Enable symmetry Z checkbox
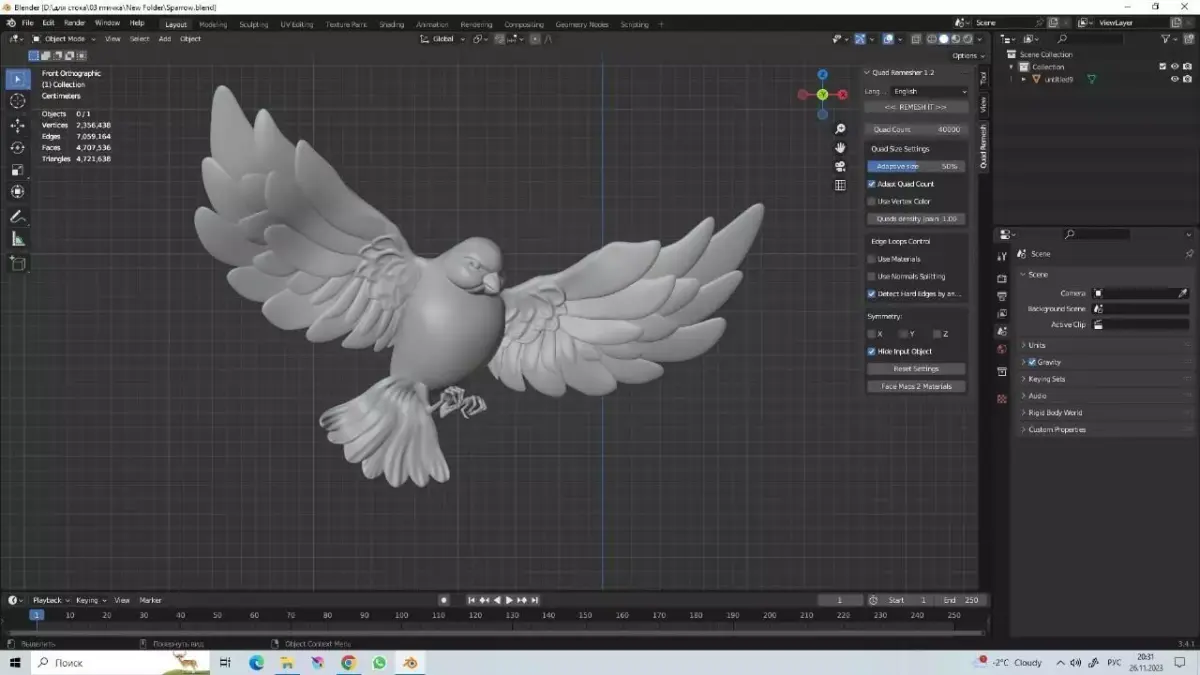Screen dimensions: 1200x675 pos(937,334)
